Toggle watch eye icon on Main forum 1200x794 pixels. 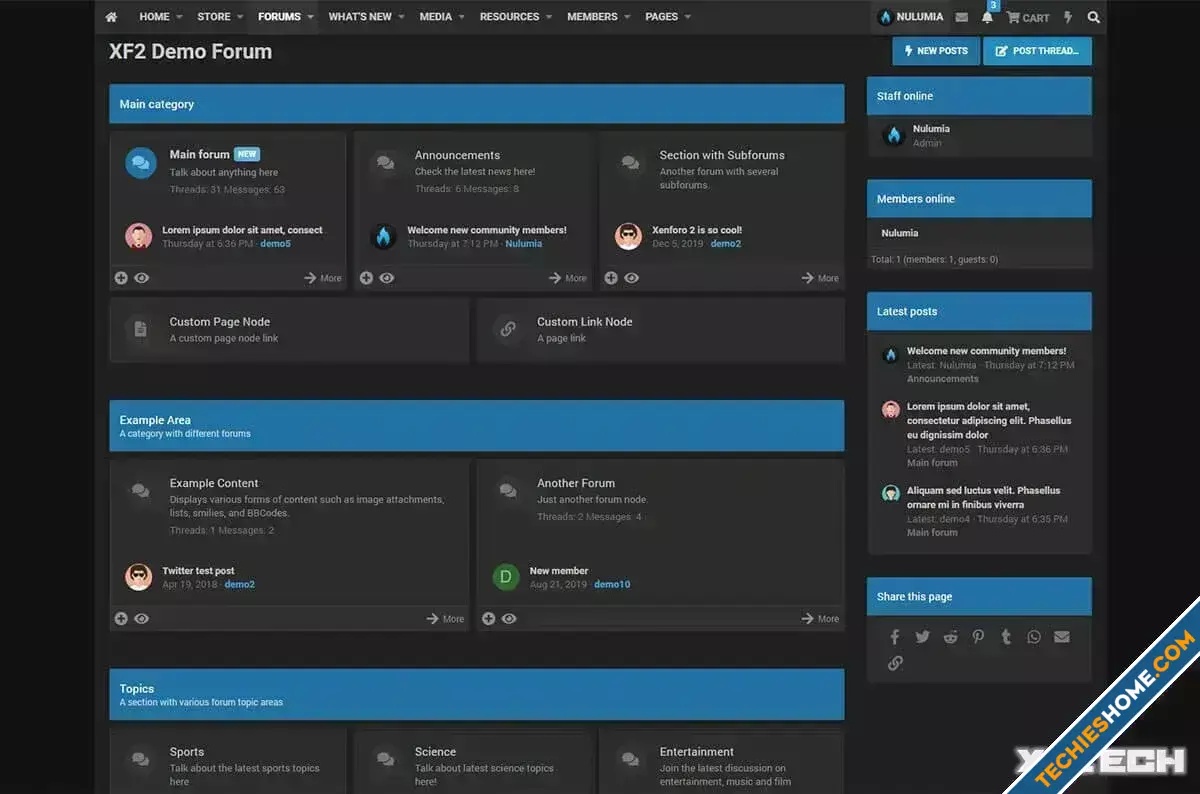click(x=142, y=278)
